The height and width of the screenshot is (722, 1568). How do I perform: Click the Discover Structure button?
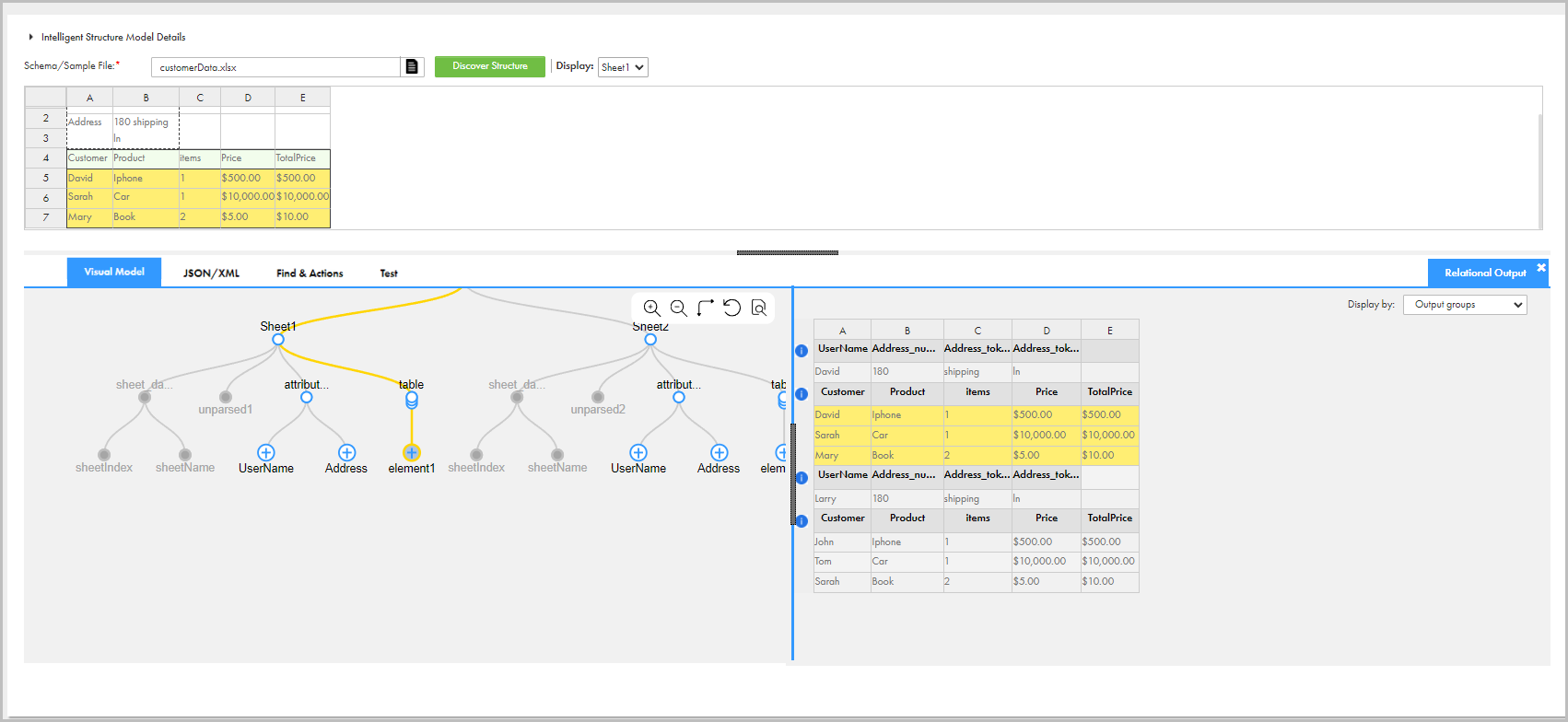point(490,66)
